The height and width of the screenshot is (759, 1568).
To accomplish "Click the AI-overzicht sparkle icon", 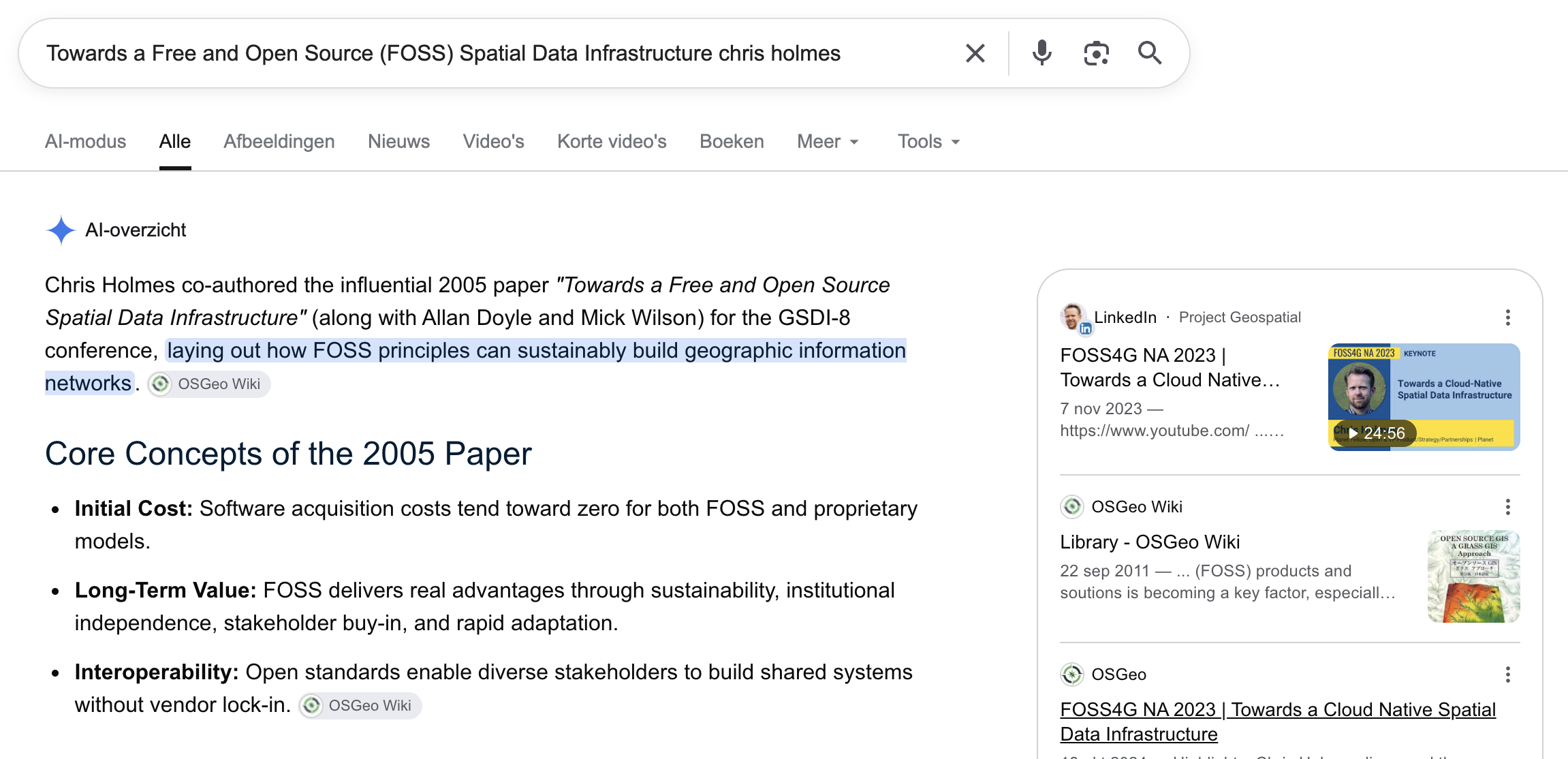I will coord(61,230).
